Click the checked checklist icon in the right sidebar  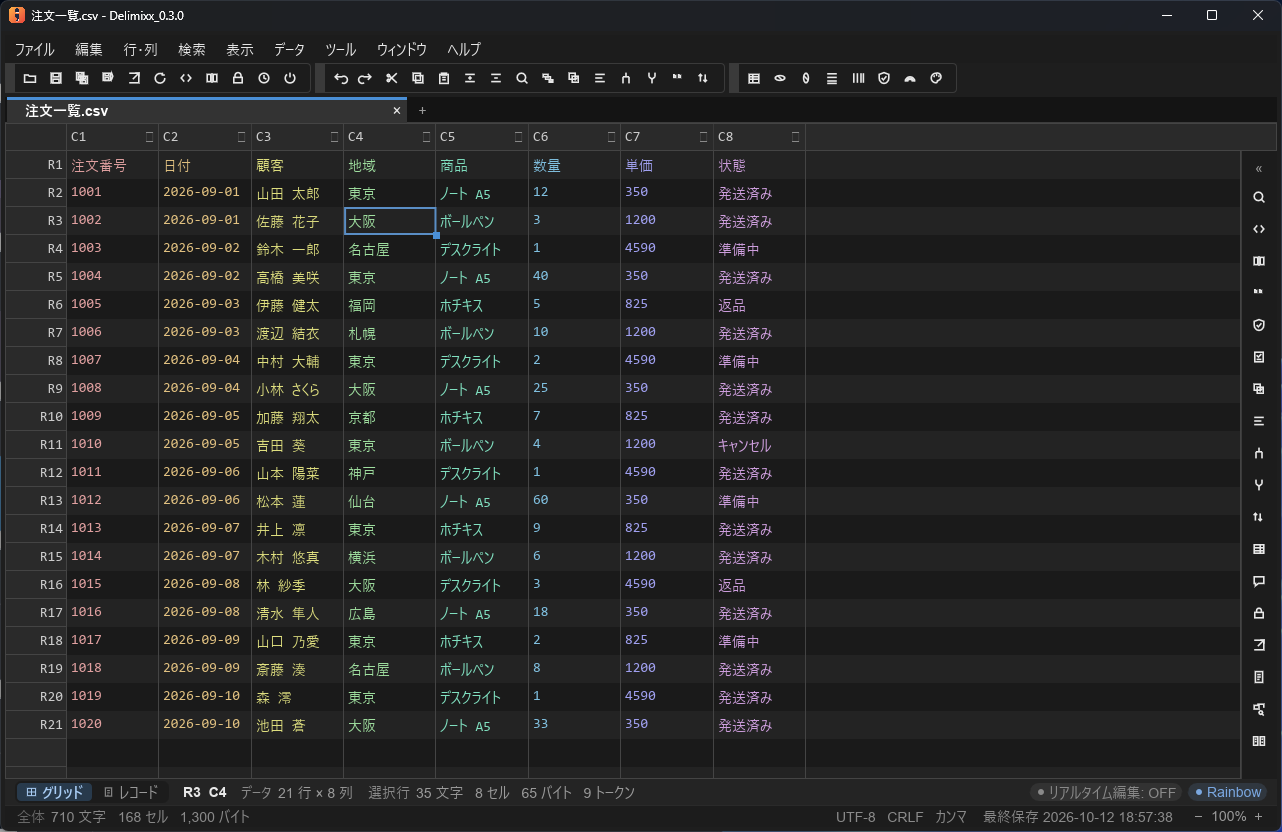(x=1259, y=357)
